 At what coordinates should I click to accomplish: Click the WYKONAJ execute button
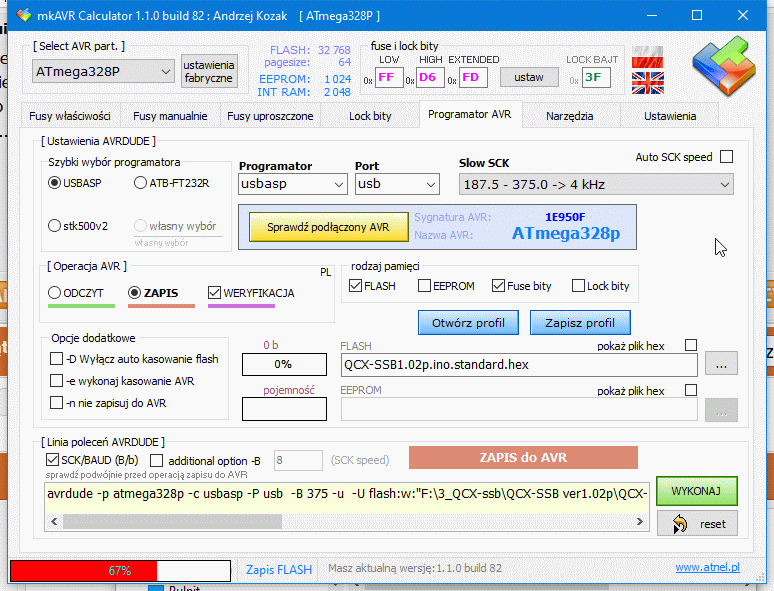[x=696, y=491]
